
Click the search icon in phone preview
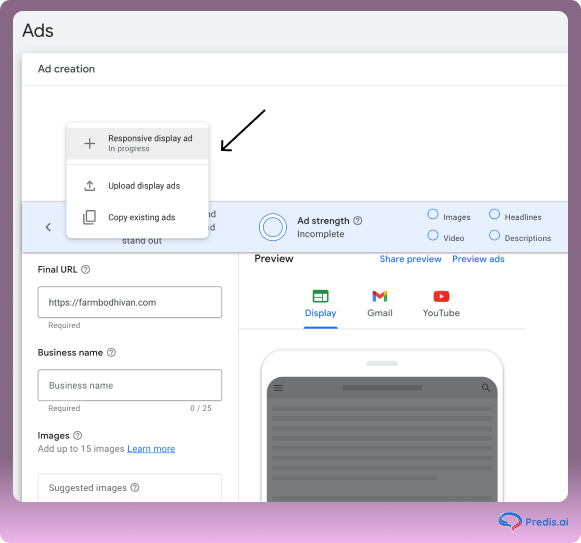click(x=486, y=388)
